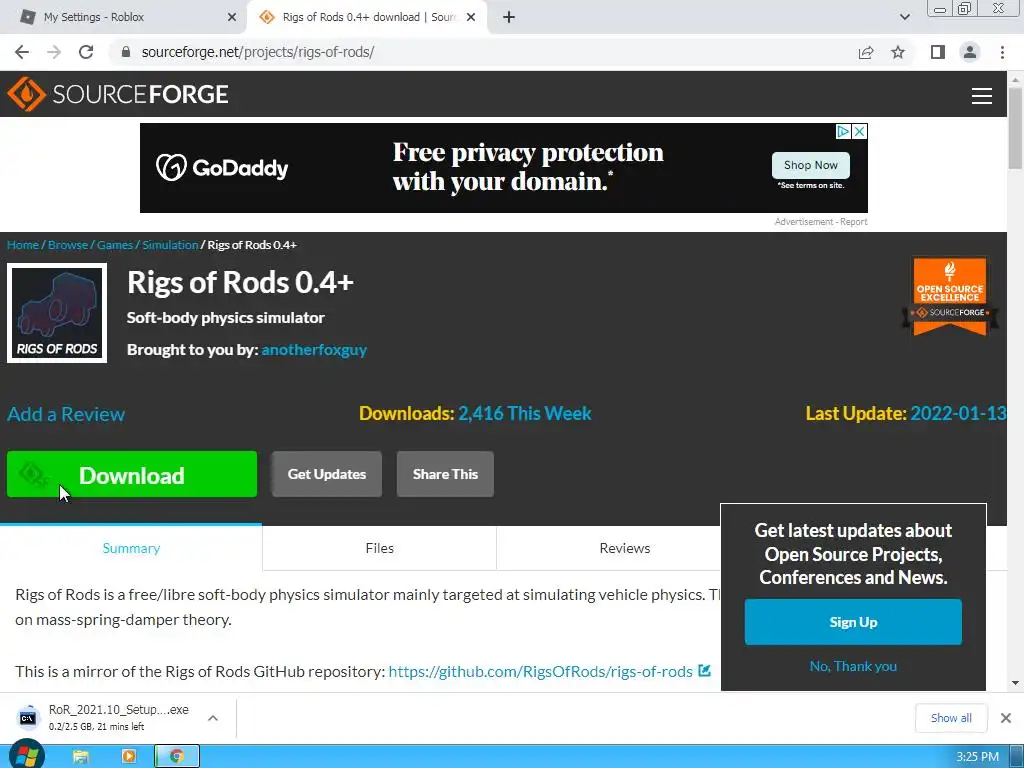This screenshot has width=1024, height=768.
Task: Close the Rigs of Rods SourceForge tab
Action: [472, 17]
